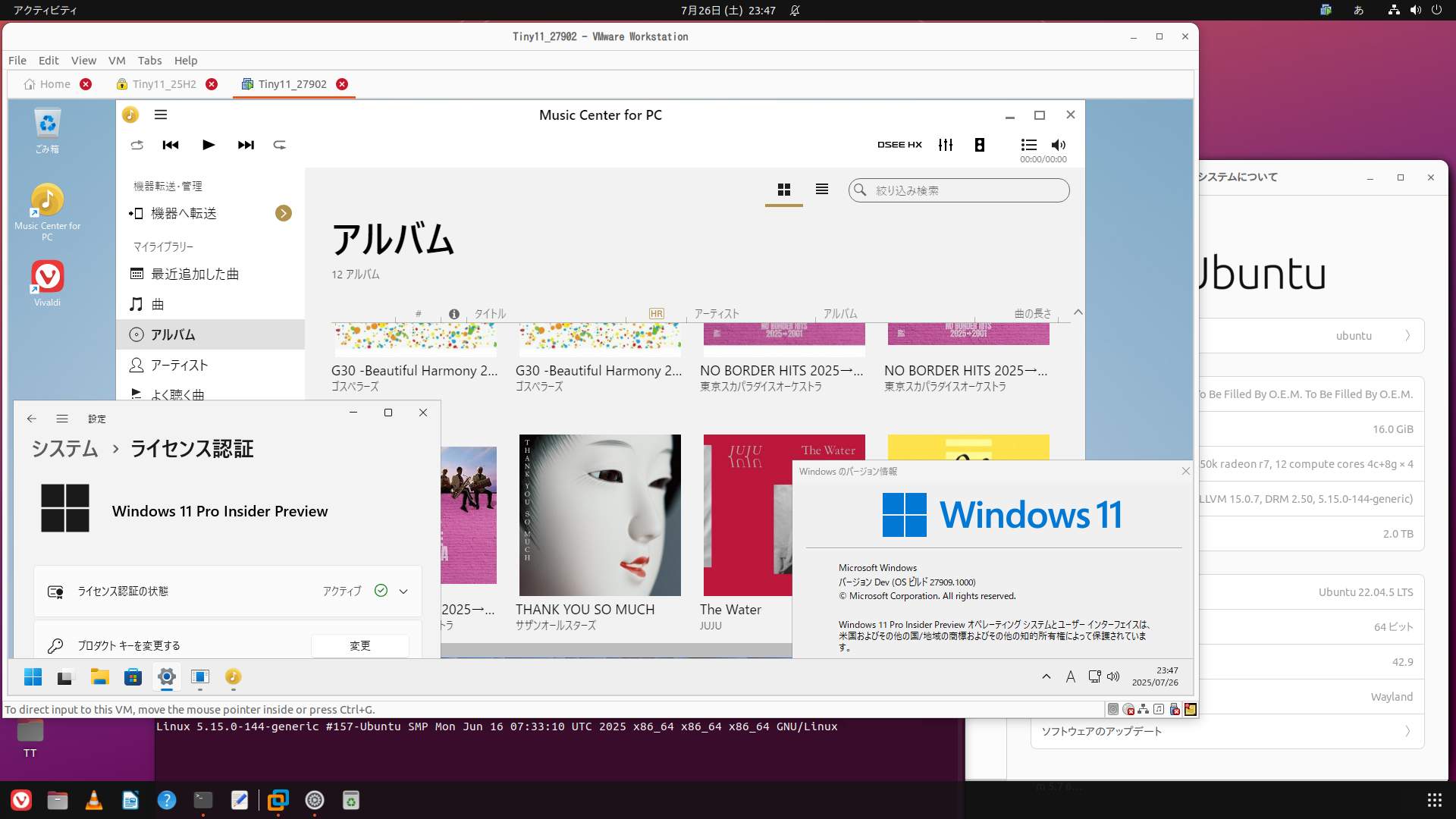Start playback with the play button
This screenshot has height=819, width=1456.
[209, 145]
